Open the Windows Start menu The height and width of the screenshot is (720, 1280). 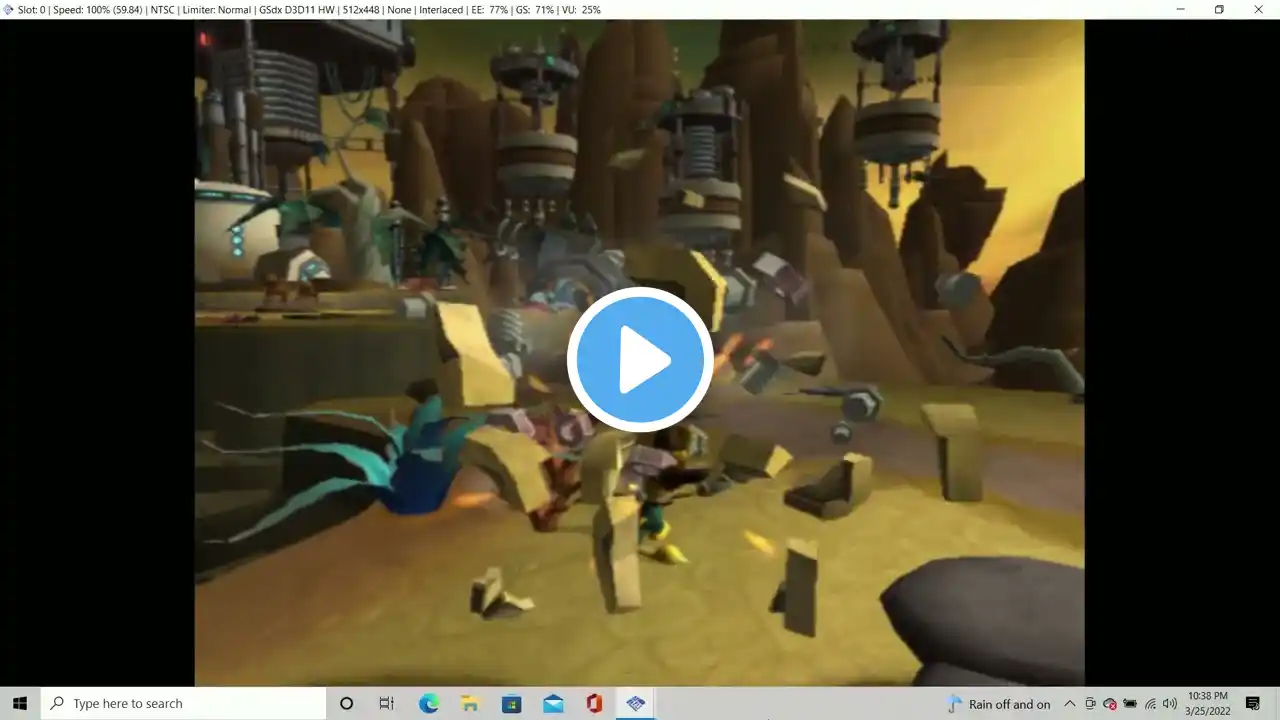point(20,704)
